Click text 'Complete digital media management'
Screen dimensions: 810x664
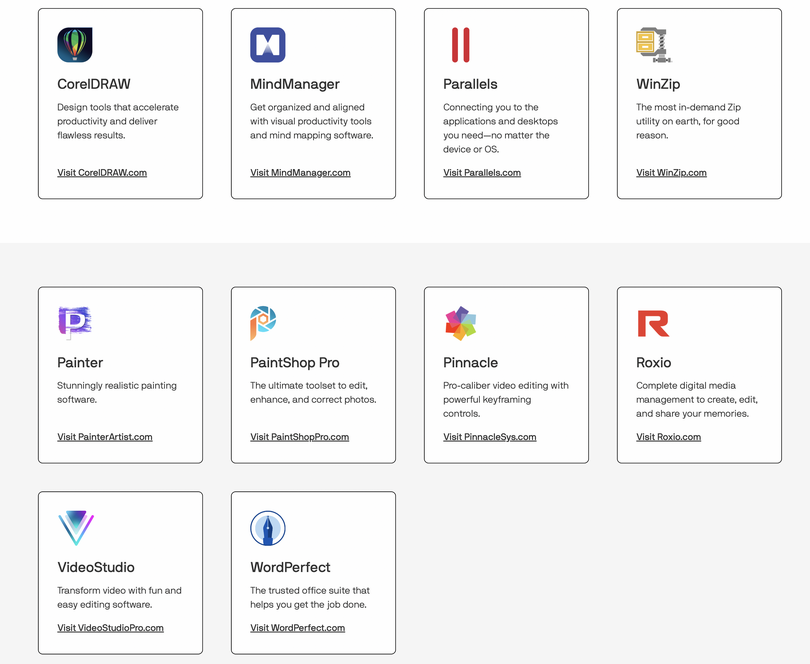(697, 399)
